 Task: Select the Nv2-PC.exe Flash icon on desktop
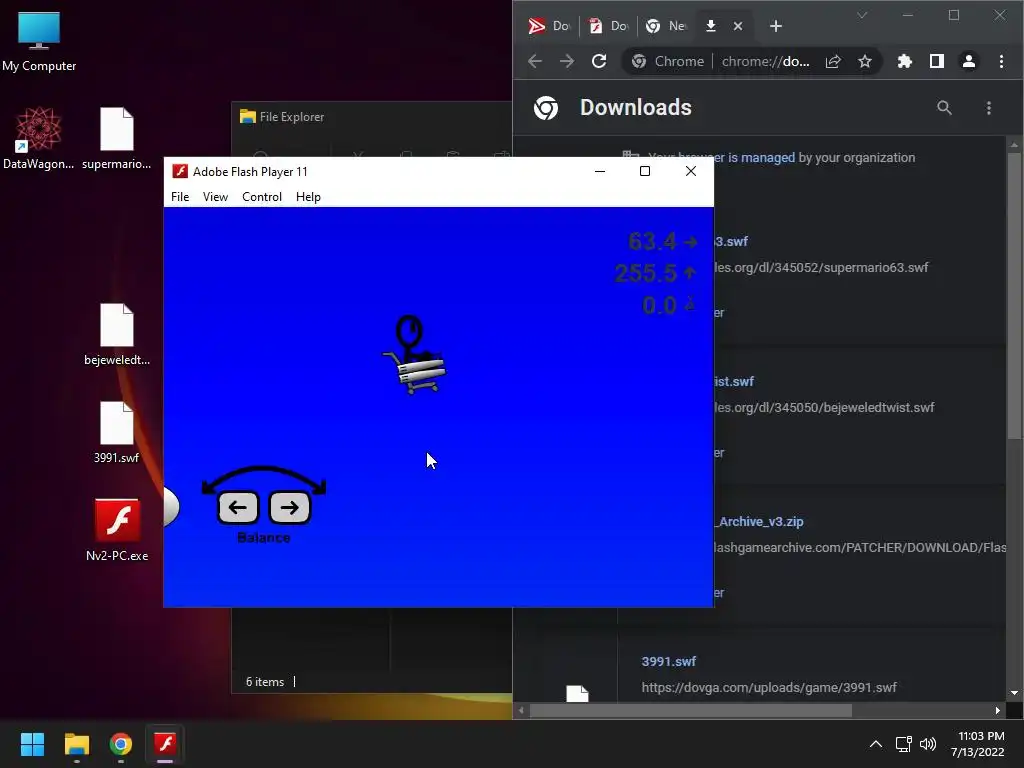(117, 530)
